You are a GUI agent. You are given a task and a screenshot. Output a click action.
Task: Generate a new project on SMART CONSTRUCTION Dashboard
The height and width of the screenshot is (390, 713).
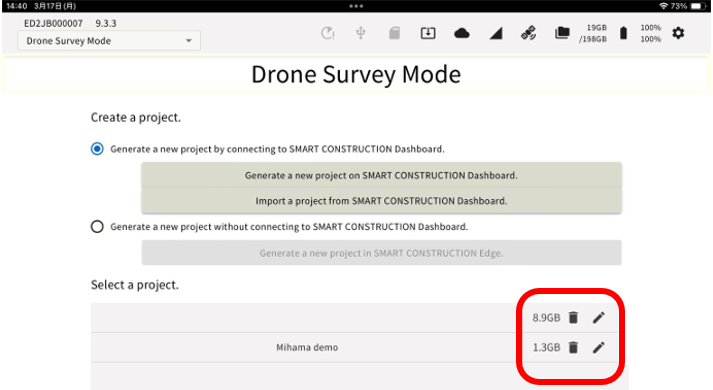click(381, 175)
